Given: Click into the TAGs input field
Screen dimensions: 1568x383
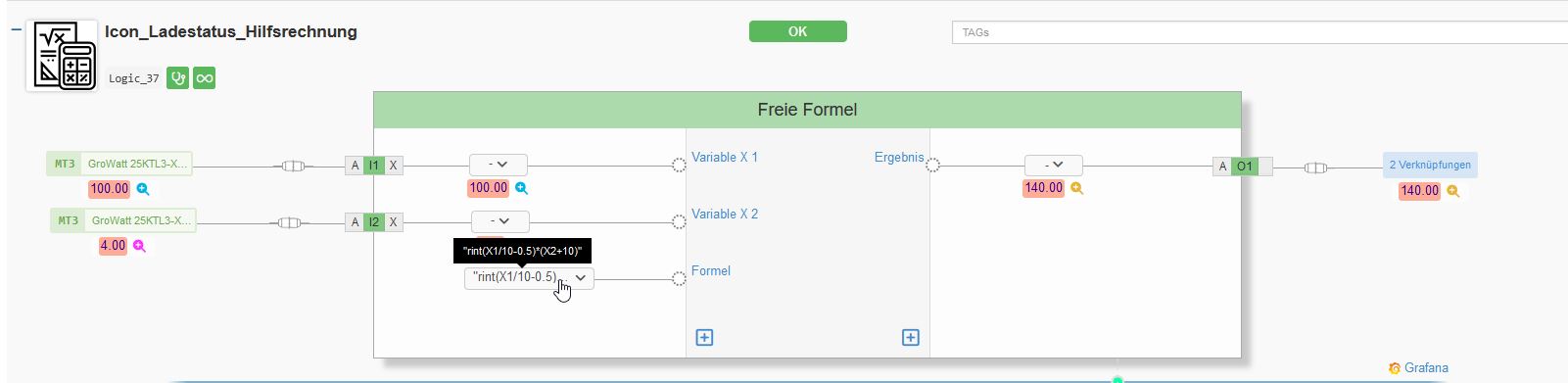Looking at the screenshot, I should coord(1259,32).
